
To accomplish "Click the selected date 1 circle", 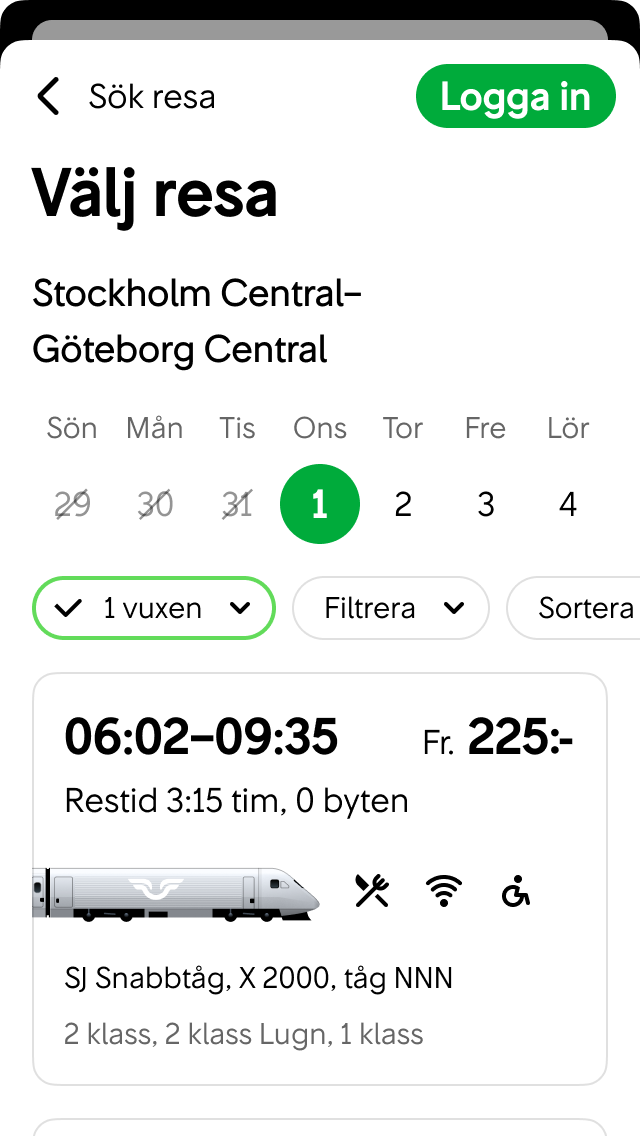I will 320,504.
